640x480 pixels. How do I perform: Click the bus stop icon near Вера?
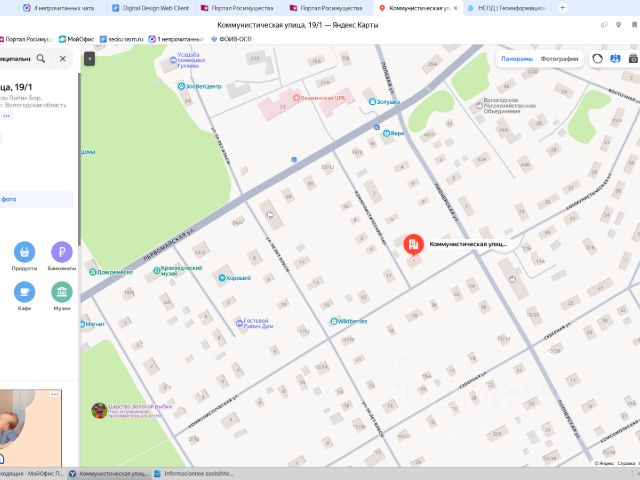(377, 127)
